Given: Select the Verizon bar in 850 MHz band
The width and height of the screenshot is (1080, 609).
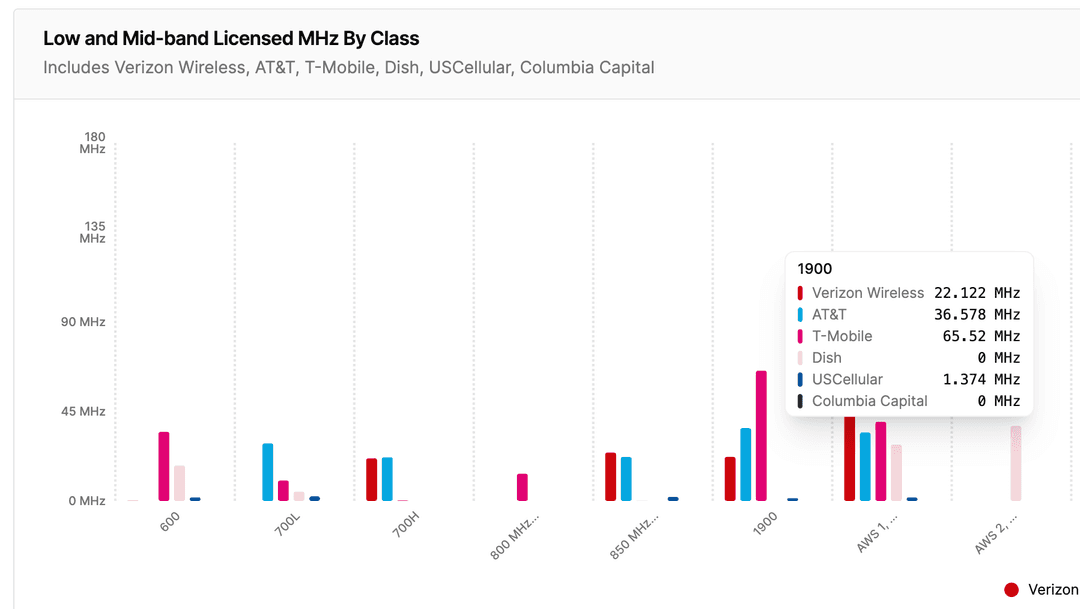Looking at the screenshot, I should tap(611, 476).
